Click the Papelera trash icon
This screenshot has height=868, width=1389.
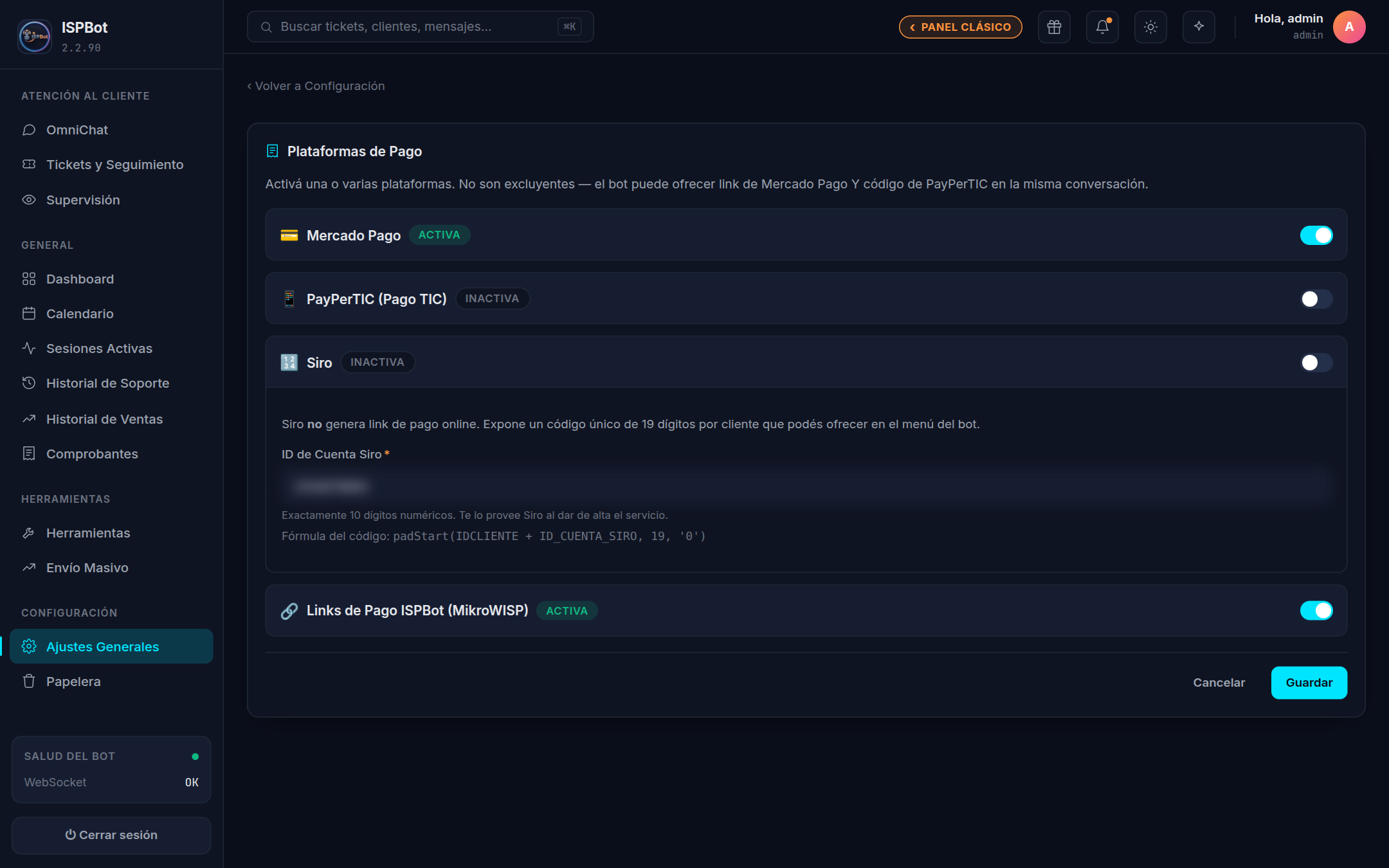(x=29, y=682)
